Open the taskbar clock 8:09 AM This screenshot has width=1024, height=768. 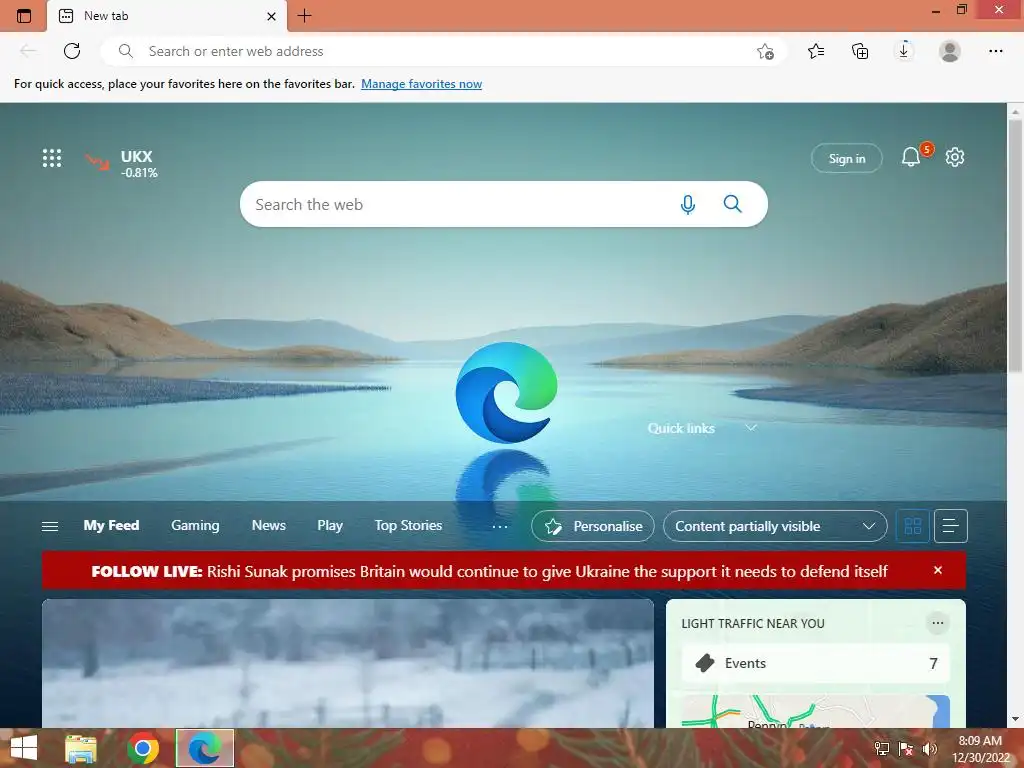pos(980,749)
